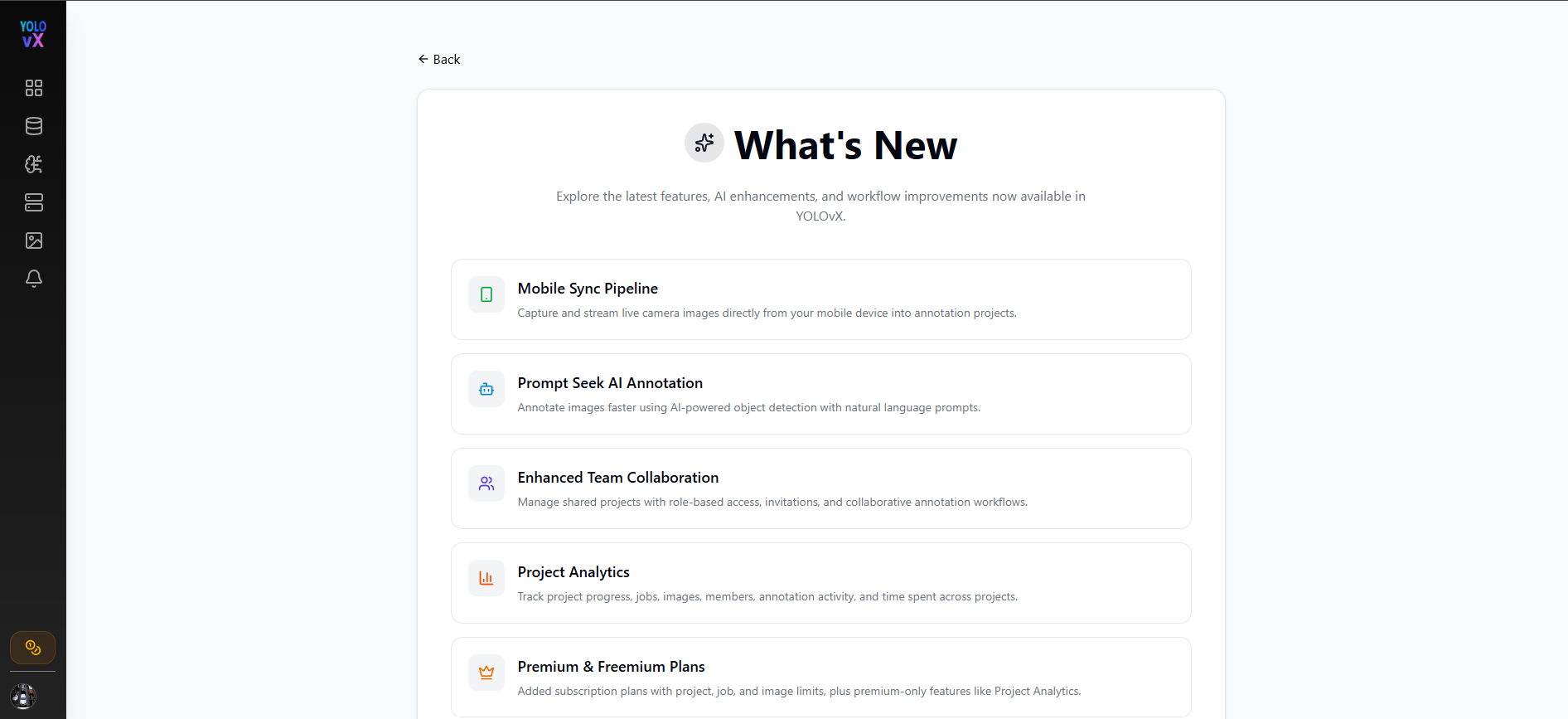Screen dimensions: 1568x719
Task: Click the purple team users icon
Action: tap(486, 483)
